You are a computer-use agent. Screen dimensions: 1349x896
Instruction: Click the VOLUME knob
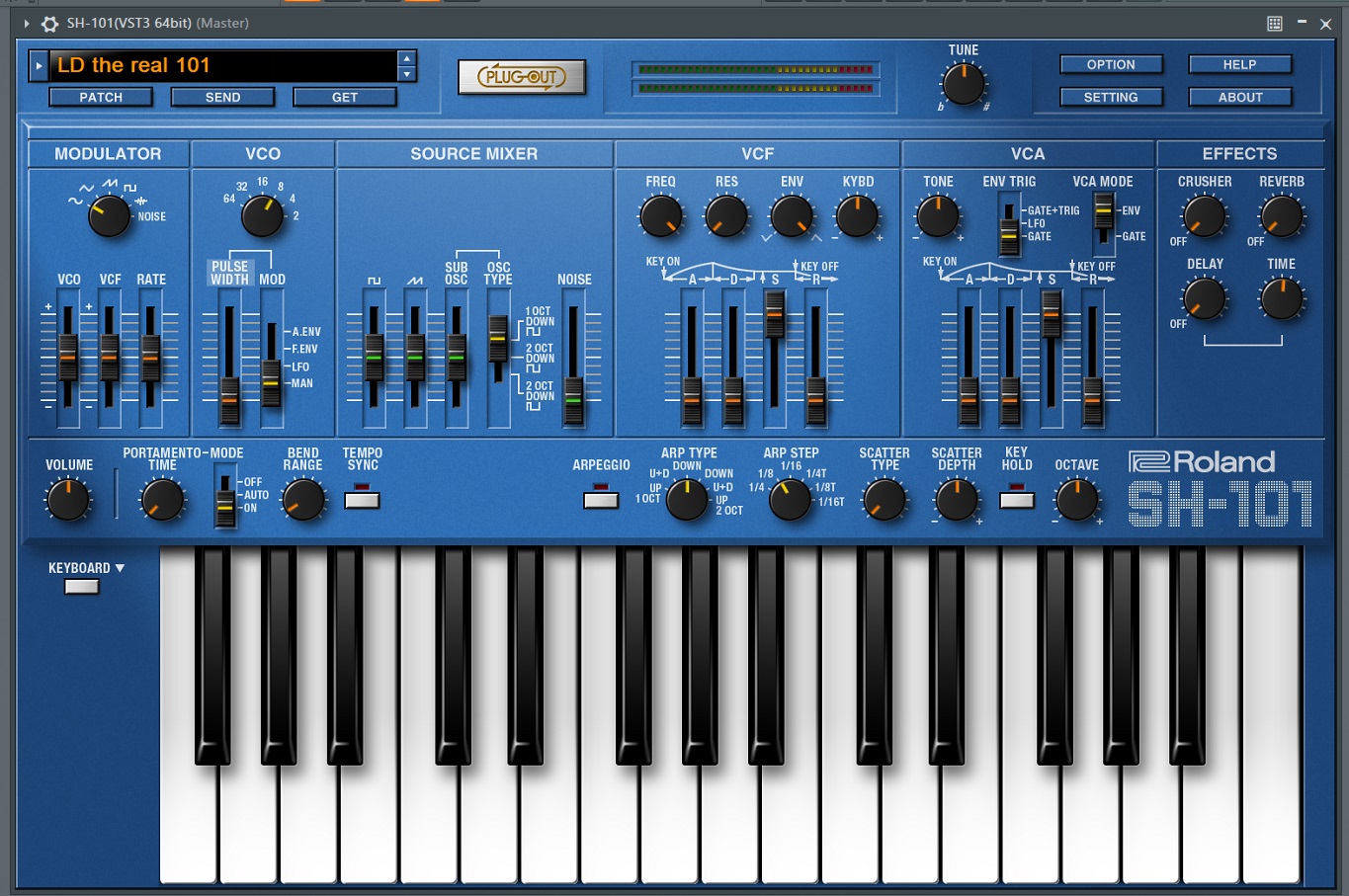coord(68,500)
